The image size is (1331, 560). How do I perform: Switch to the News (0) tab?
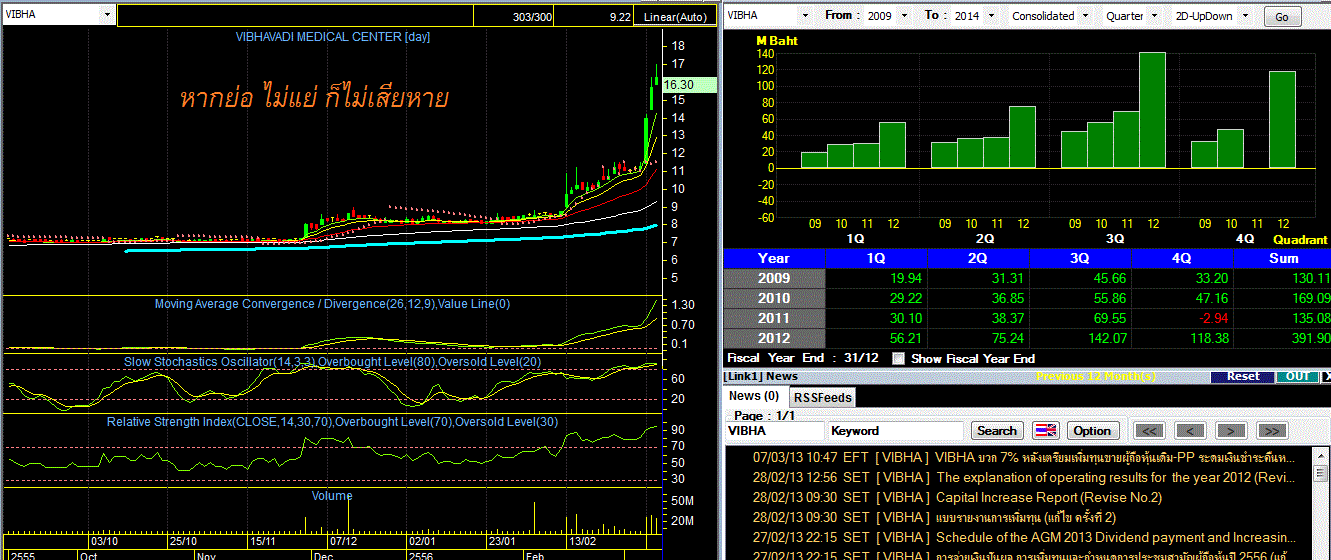(754, 396)
